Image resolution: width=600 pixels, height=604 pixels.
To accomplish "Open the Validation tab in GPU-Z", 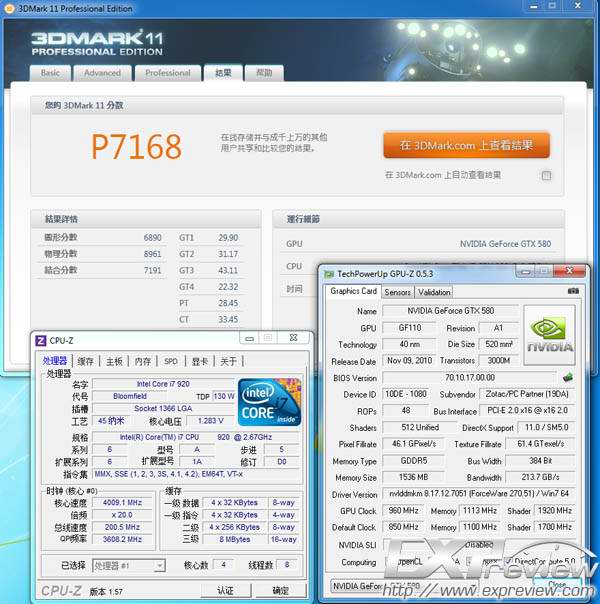I will [434, 292].
